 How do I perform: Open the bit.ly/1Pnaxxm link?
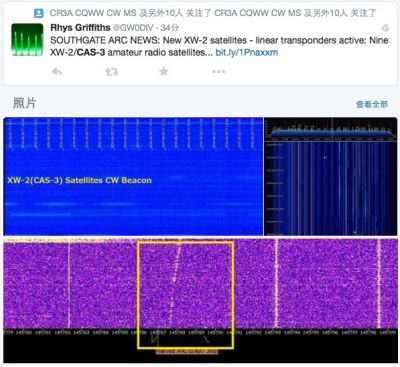click(247, 52)
